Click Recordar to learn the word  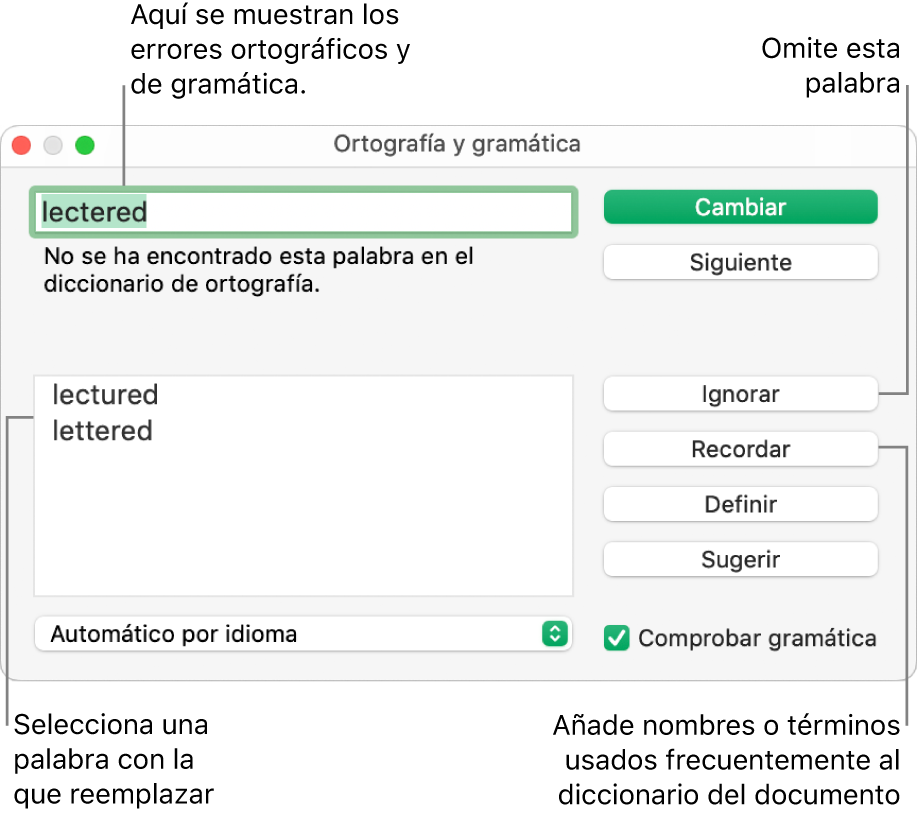tap(740, 449)
